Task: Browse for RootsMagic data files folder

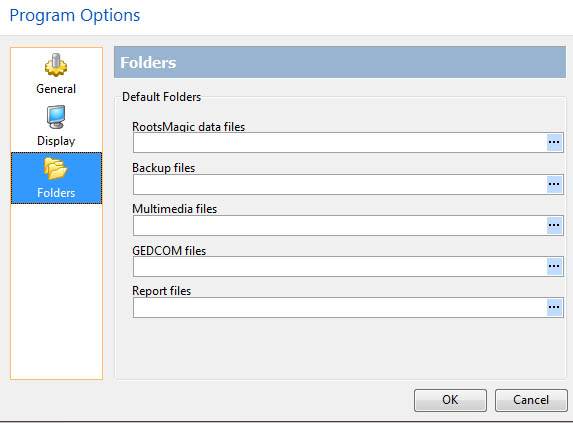Action: 554,142
